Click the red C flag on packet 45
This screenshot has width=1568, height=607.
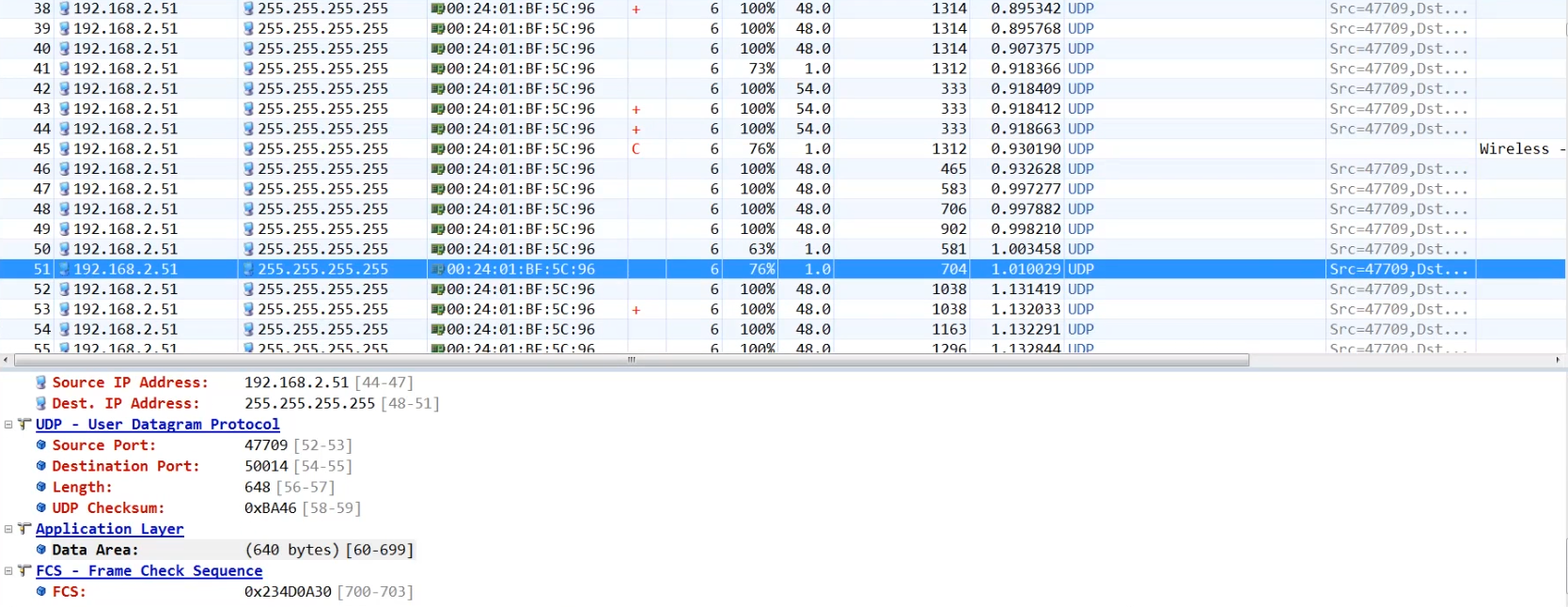[635, 149]
